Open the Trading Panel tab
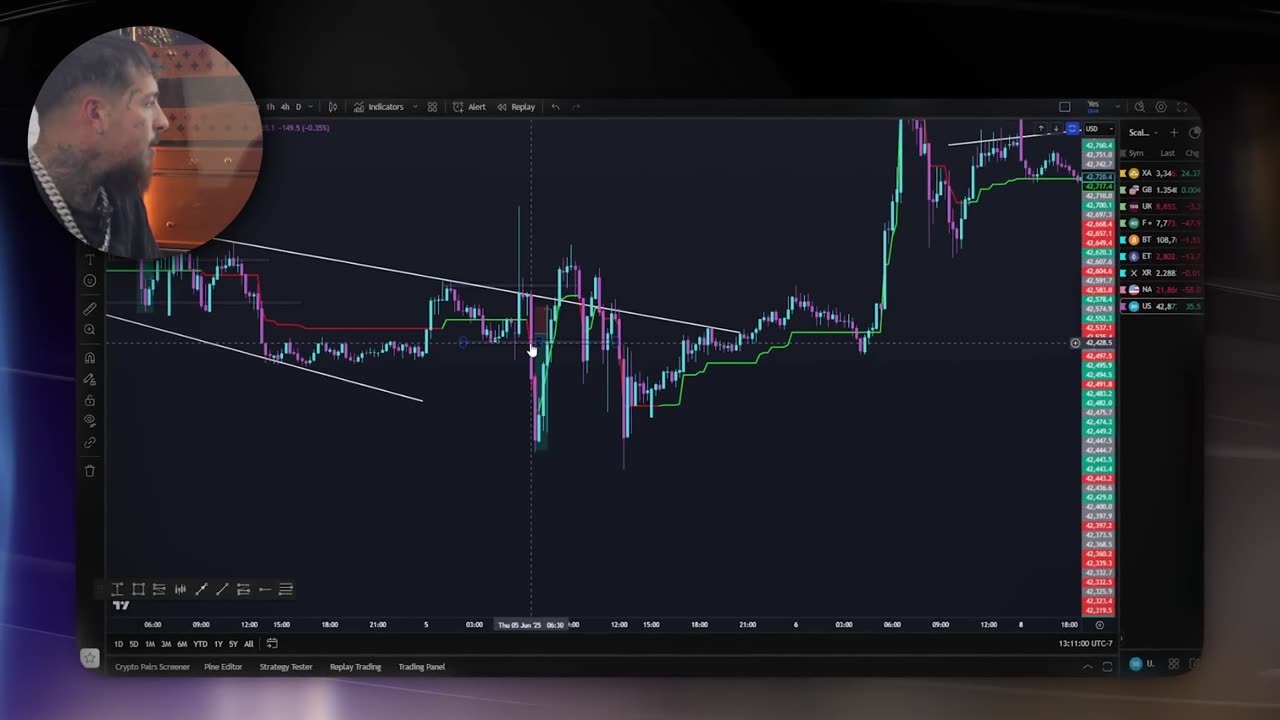Viewport: 1280px width, 720px height. click(x=421, y=667)
